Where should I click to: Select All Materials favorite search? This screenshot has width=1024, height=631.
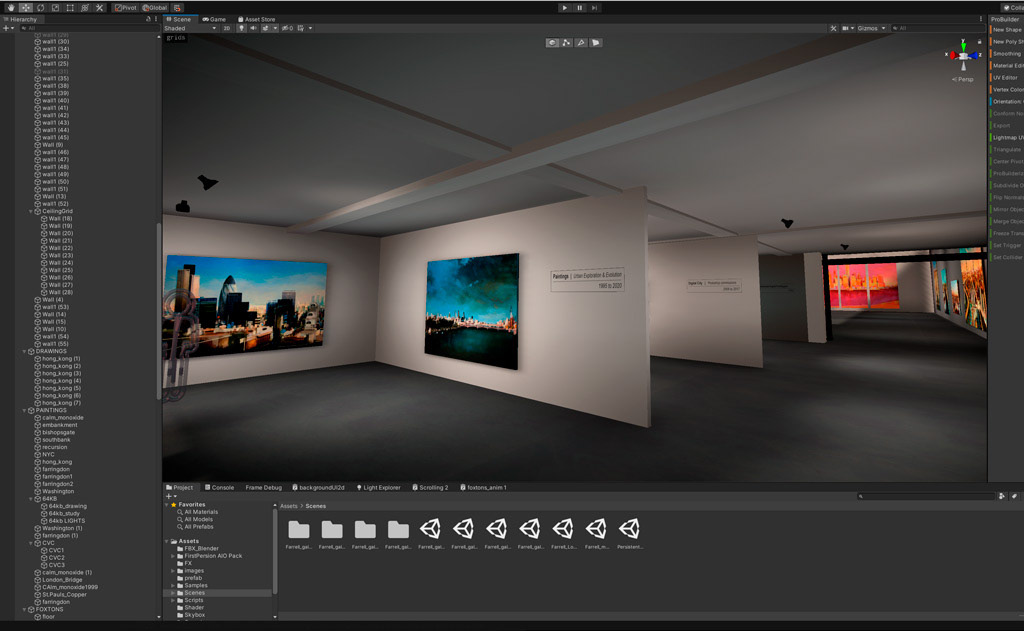(201, 512)
